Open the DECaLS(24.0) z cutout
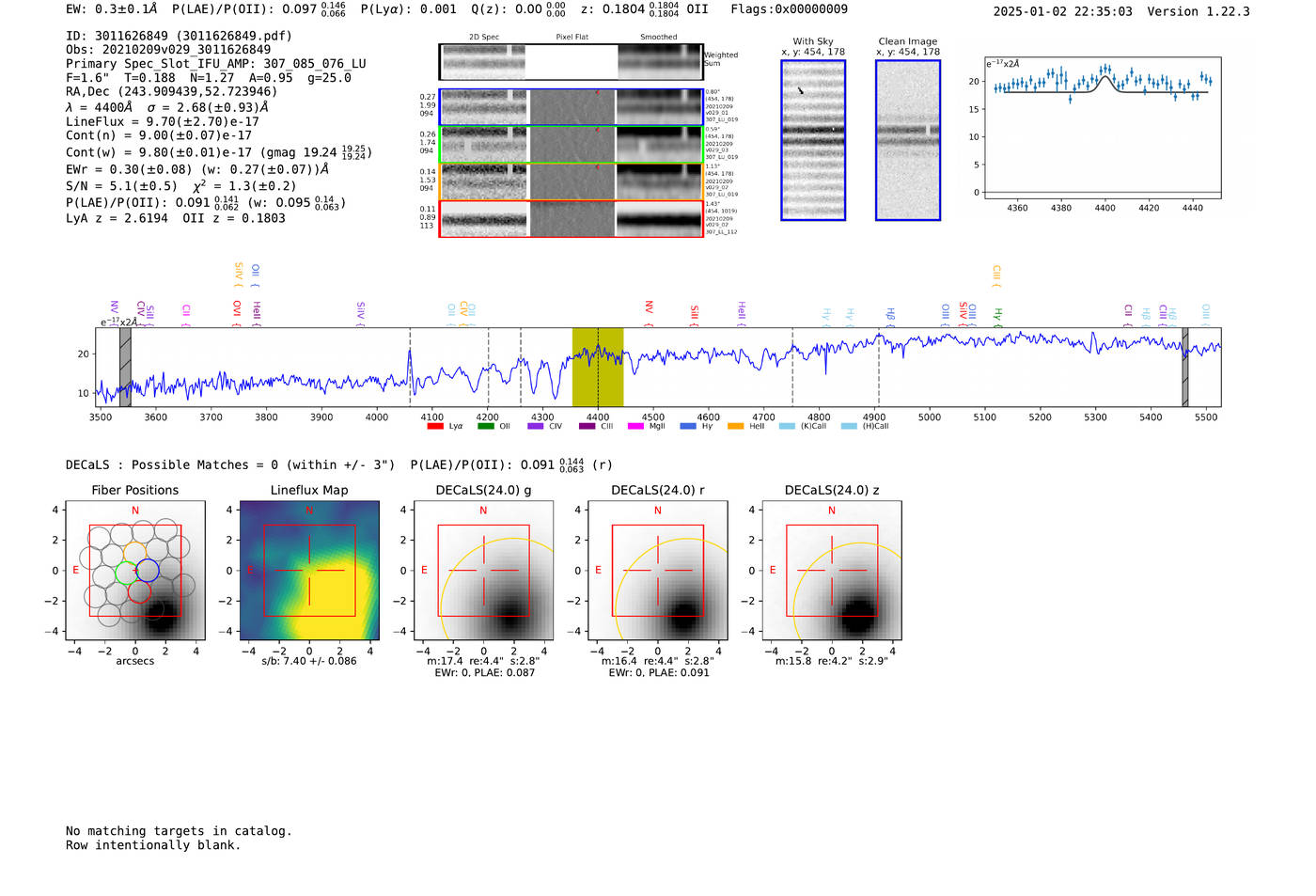This screenshot has width=1316, height=896. 832,571
